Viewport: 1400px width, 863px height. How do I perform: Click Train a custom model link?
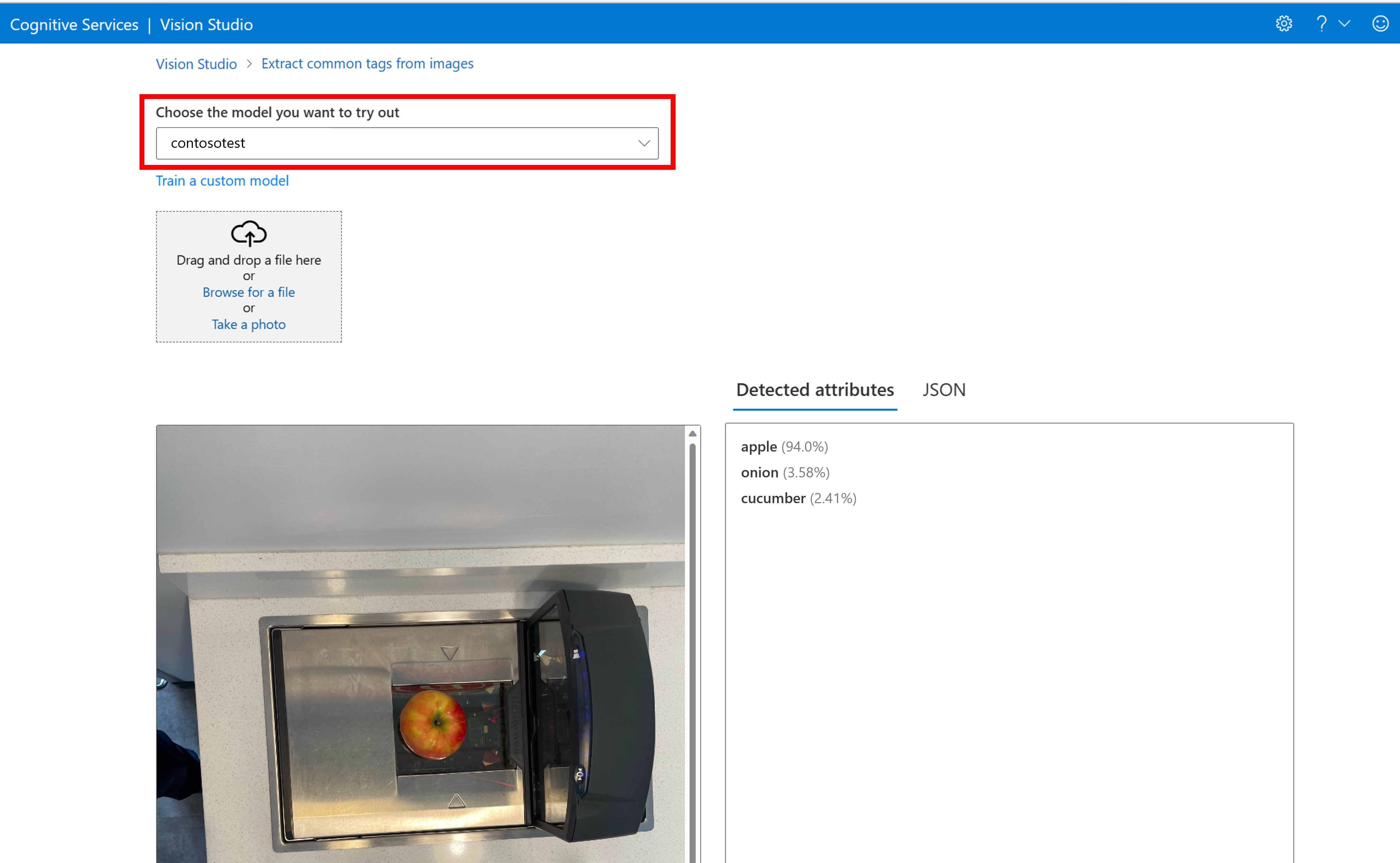point(222,181)
